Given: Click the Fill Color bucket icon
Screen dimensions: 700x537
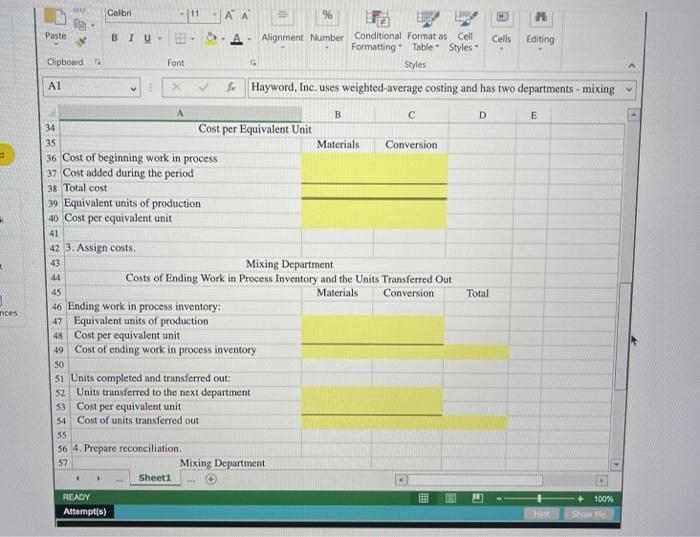Looking at the screenshot, I should [x=211, y=39].
